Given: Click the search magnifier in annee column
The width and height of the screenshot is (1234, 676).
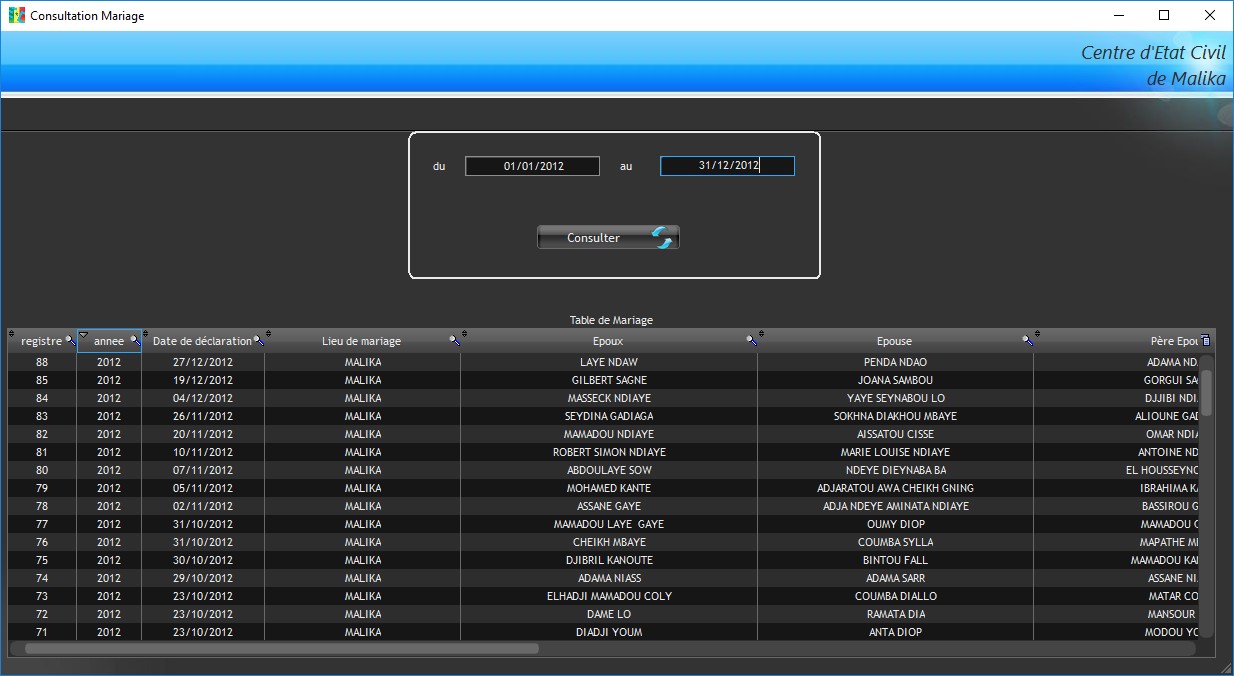Looking at the screenshot, I should coord(135,341).
